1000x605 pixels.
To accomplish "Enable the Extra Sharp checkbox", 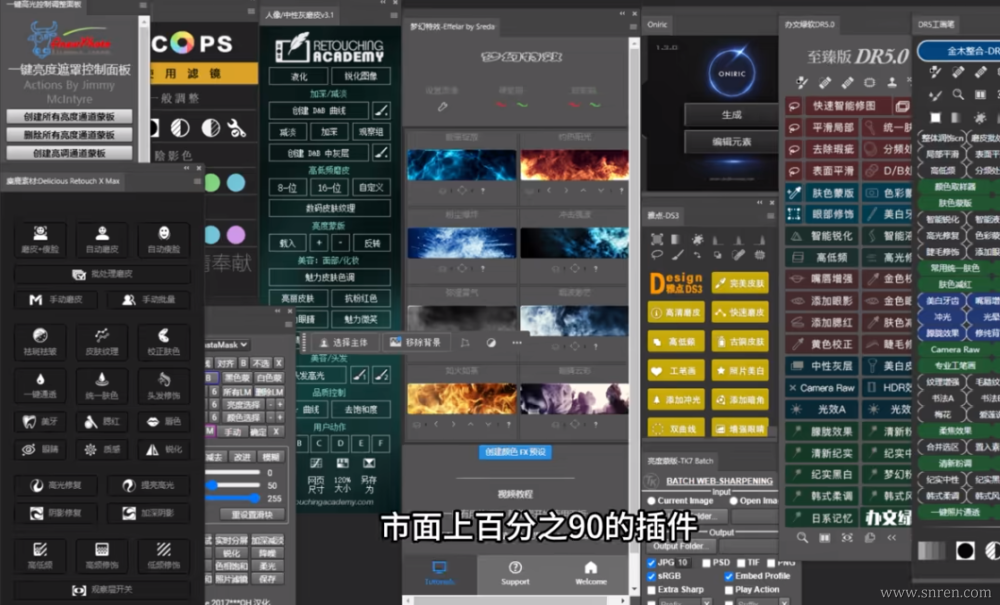I will click(x=651, y=590).
